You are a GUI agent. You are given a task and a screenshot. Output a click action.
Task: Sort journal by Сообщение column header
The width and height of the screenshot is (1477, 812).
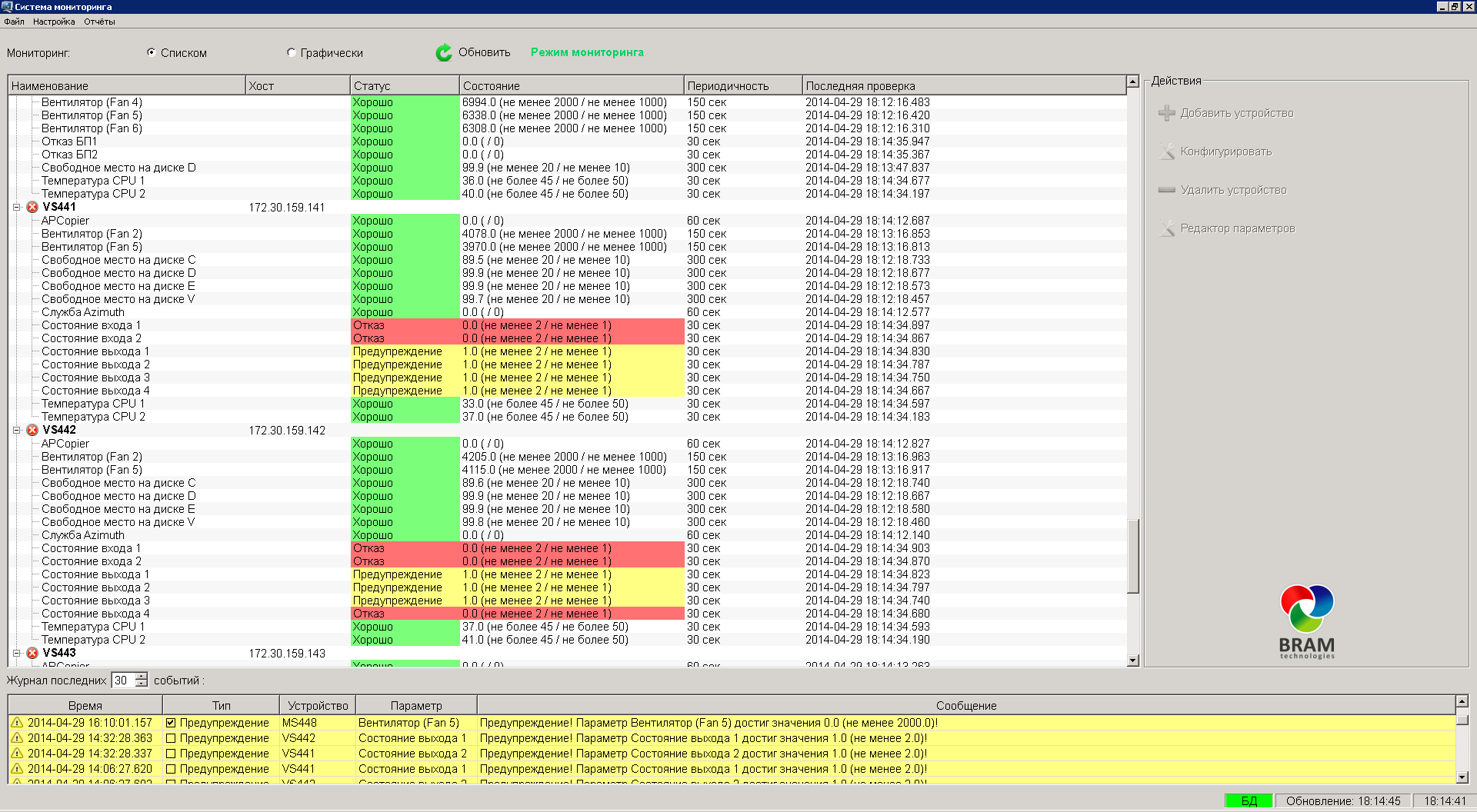tap(966, 705)
